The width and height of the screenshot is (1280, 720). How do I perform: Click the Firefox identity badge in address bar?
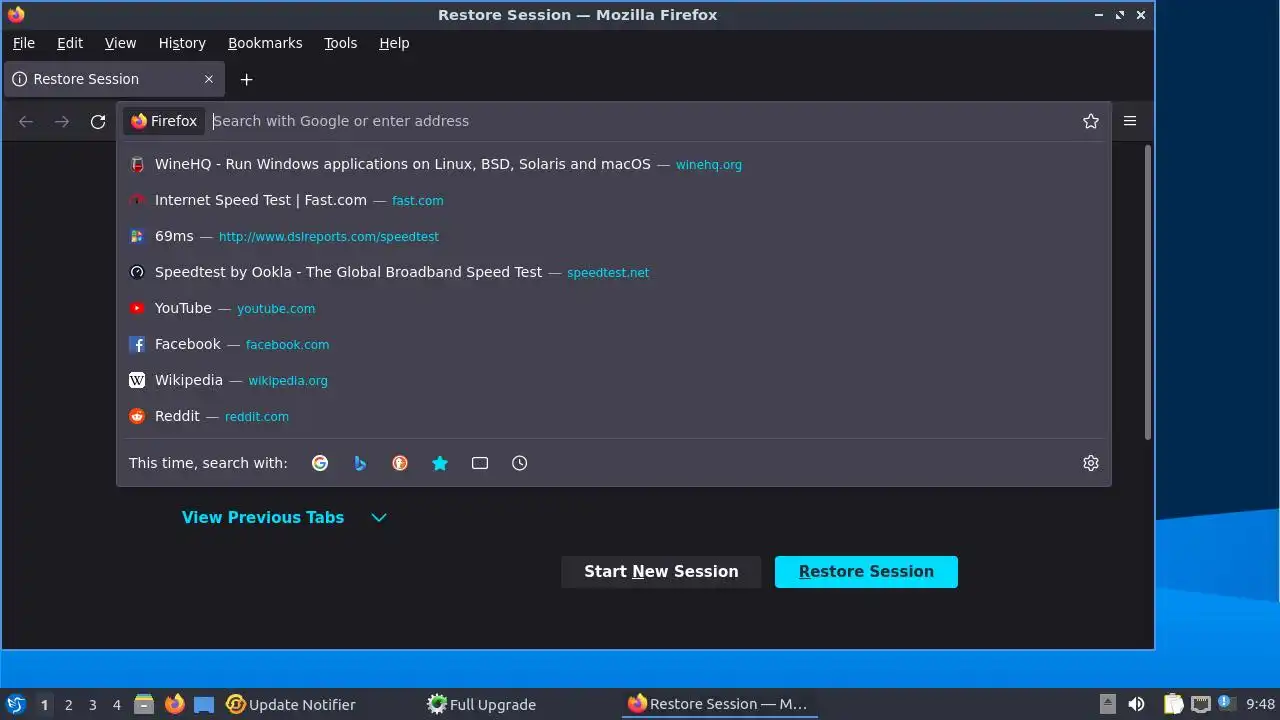pyautogui.click(x=164, y=121)
